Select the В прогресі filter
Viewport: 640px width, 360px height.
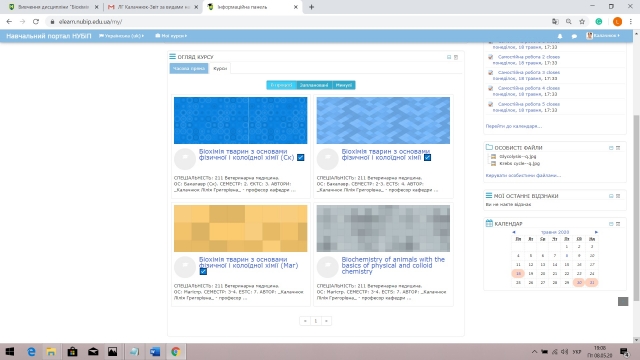pyautogui.click(x=282, y=85)
